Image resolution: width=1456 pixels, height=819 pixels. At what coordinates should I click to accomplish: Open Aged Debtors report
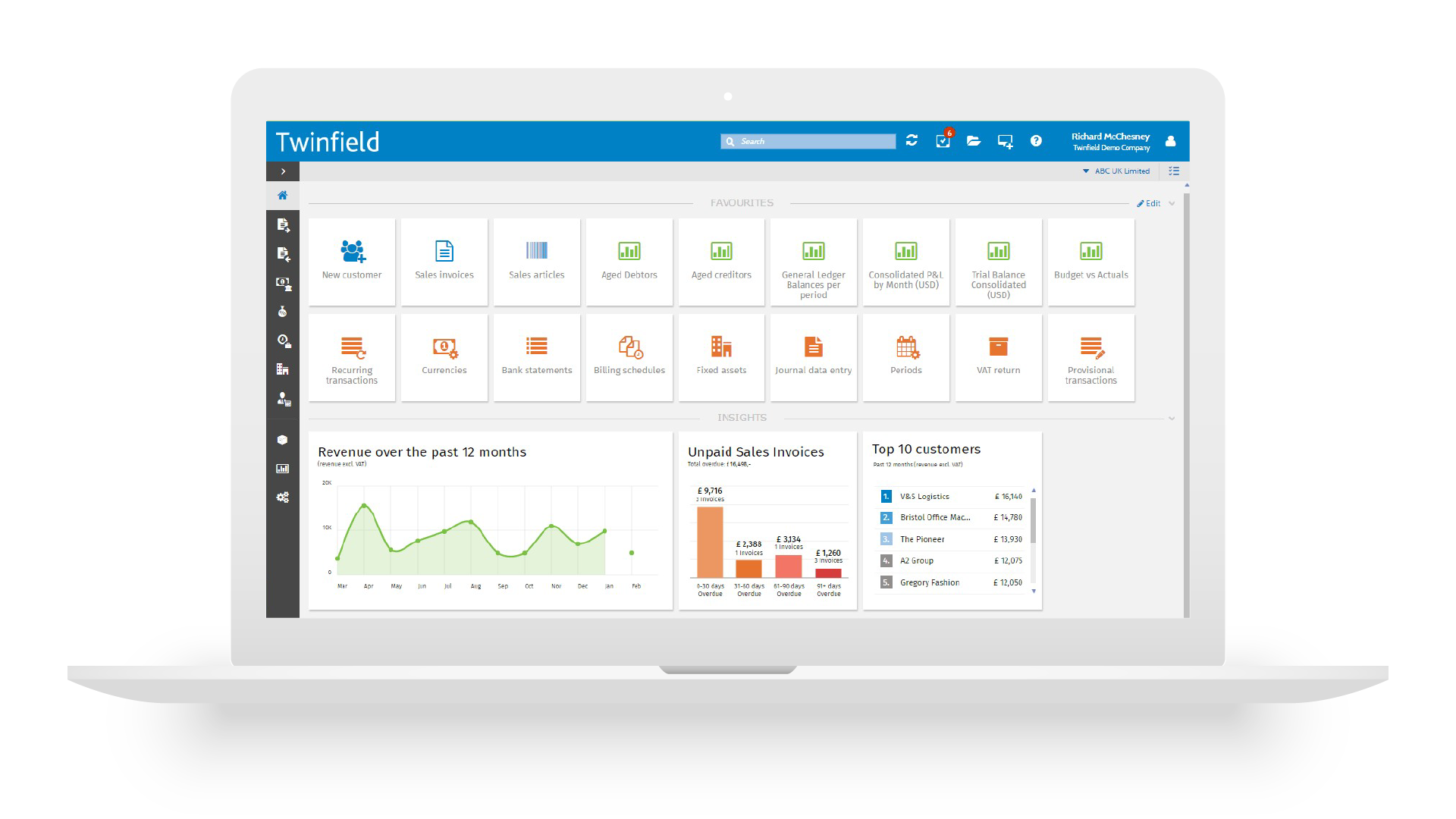coord(629,261)
